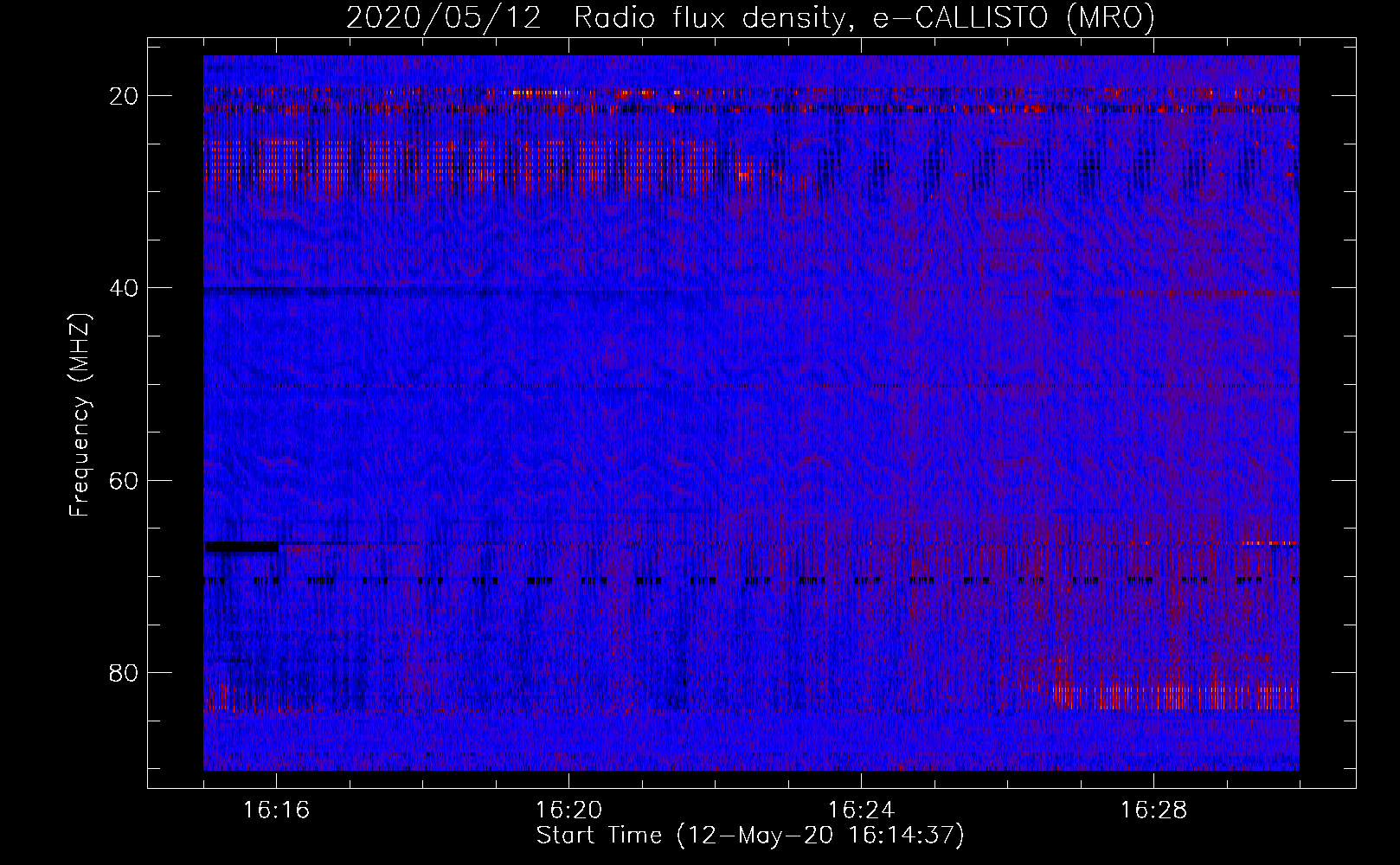Click the bright red burst near 82 MHz after 16:27
The width and height of the screenshot is (1400, 865).
[x=1177, y=695]
